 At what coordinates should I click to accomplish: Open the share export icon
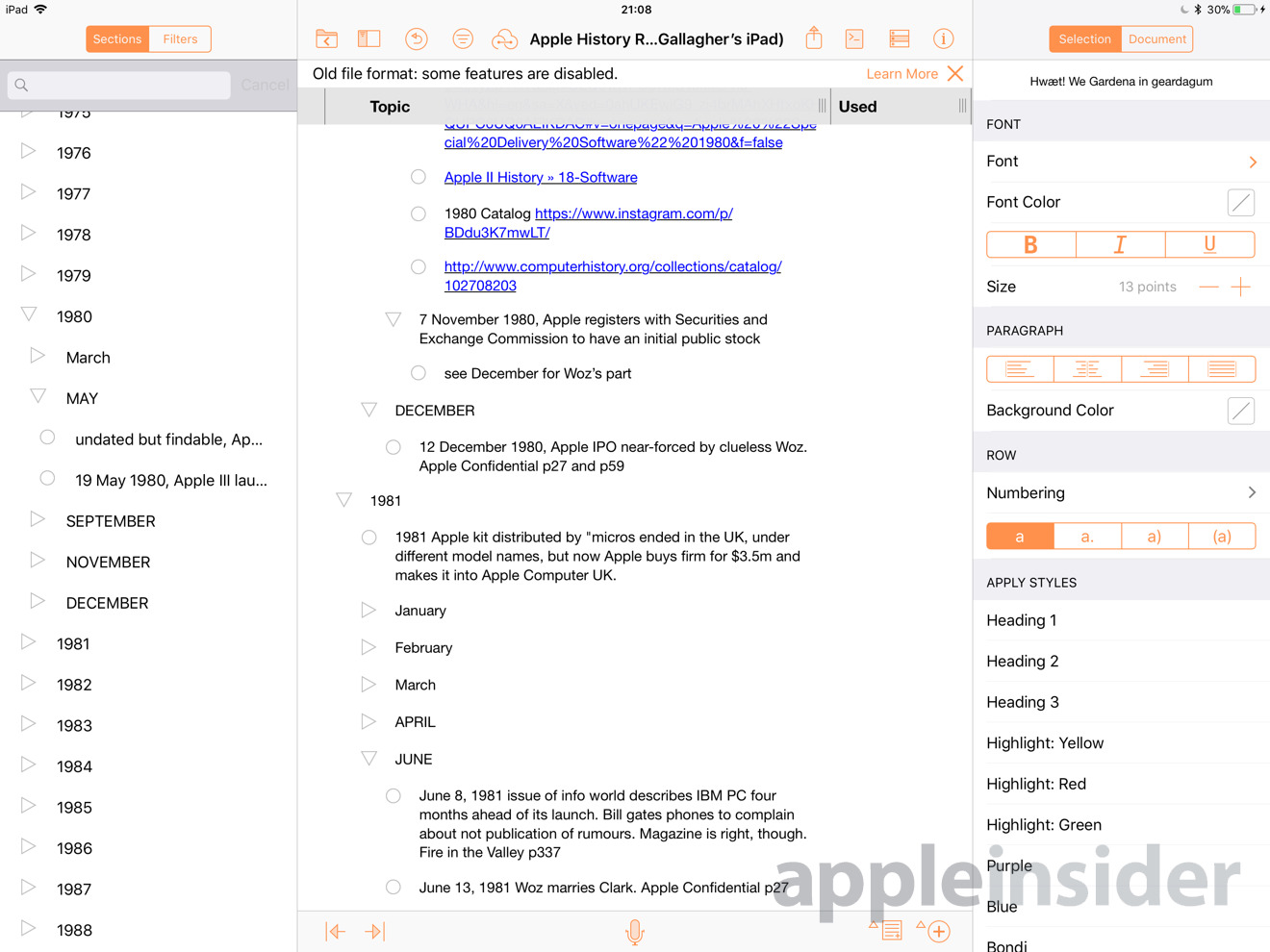814,38
